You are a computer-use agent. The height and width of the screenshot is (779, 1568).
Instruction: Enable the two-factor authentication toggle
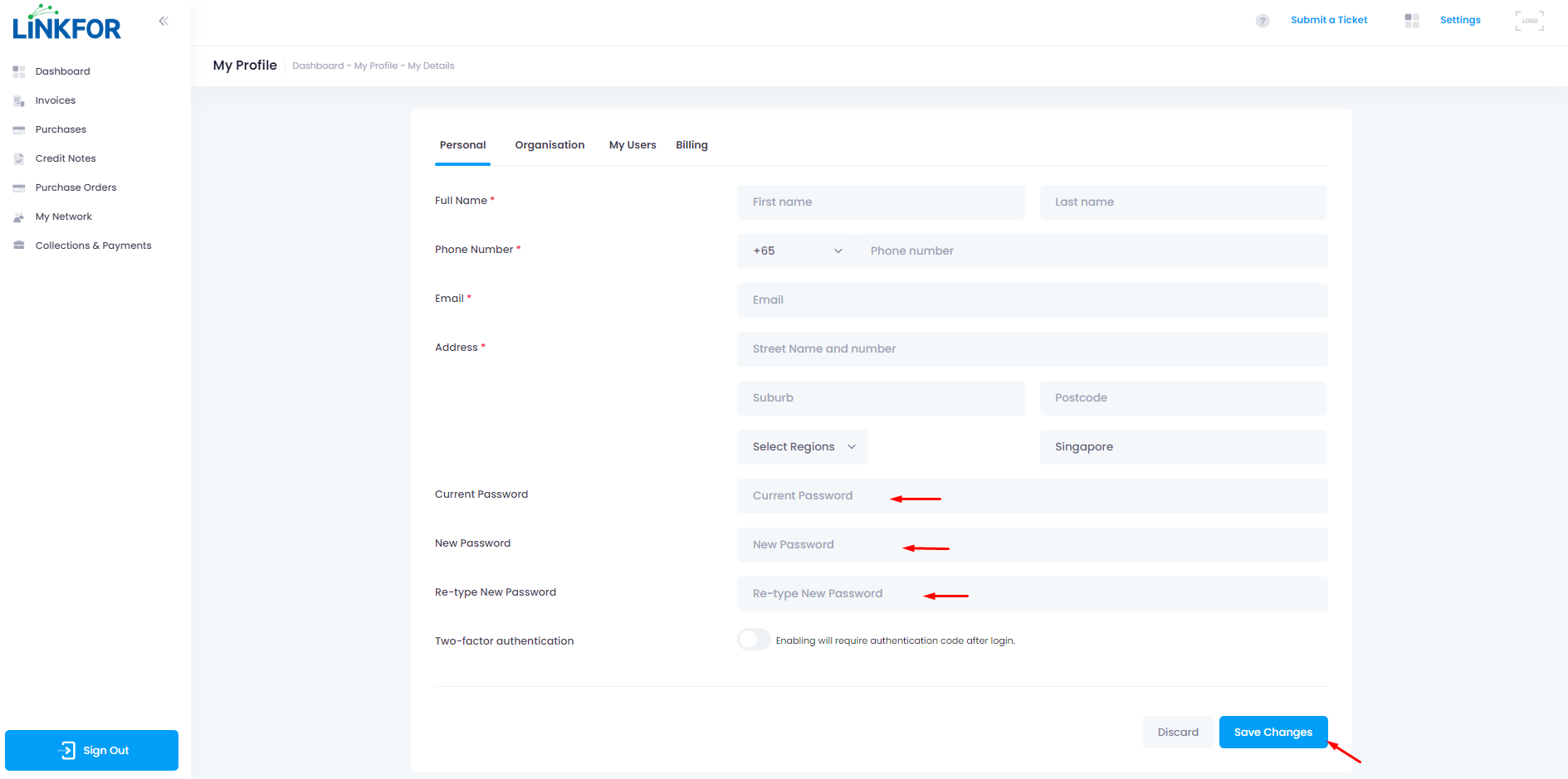tap(754, 640)
